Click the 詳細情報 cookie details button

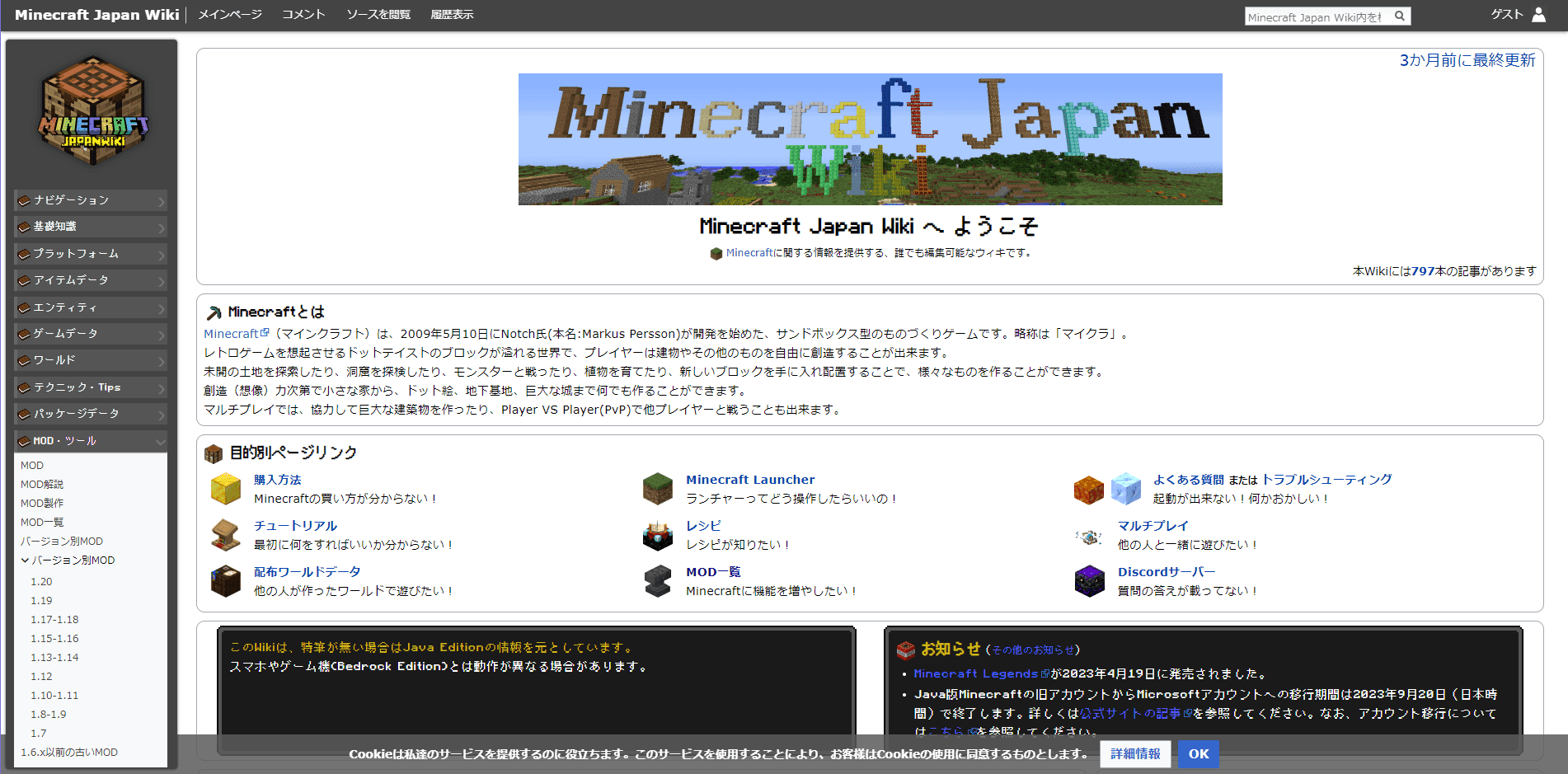[1134, 753]
